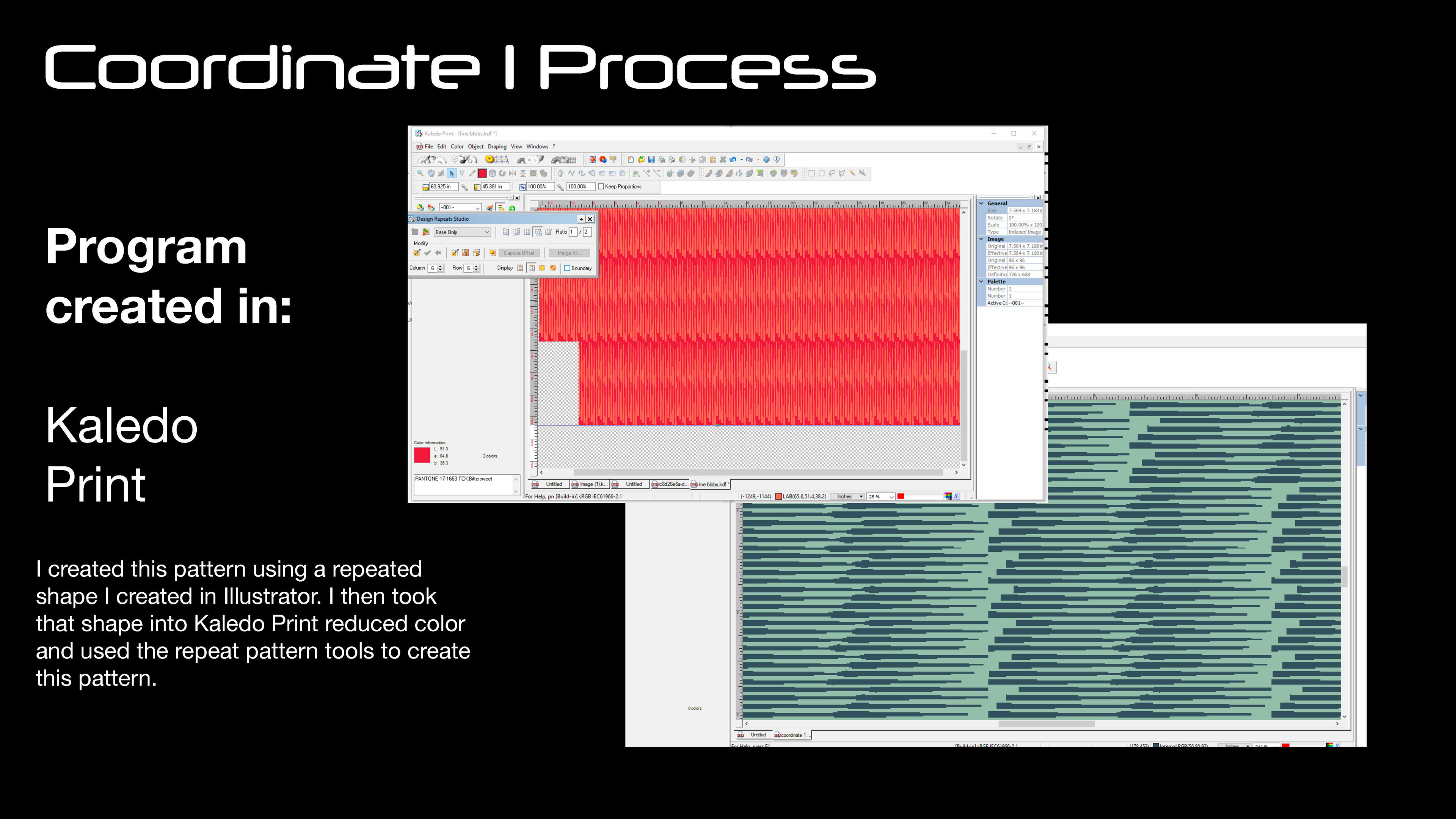
Task: Open the Draping menu
Action: click(497, 147)
